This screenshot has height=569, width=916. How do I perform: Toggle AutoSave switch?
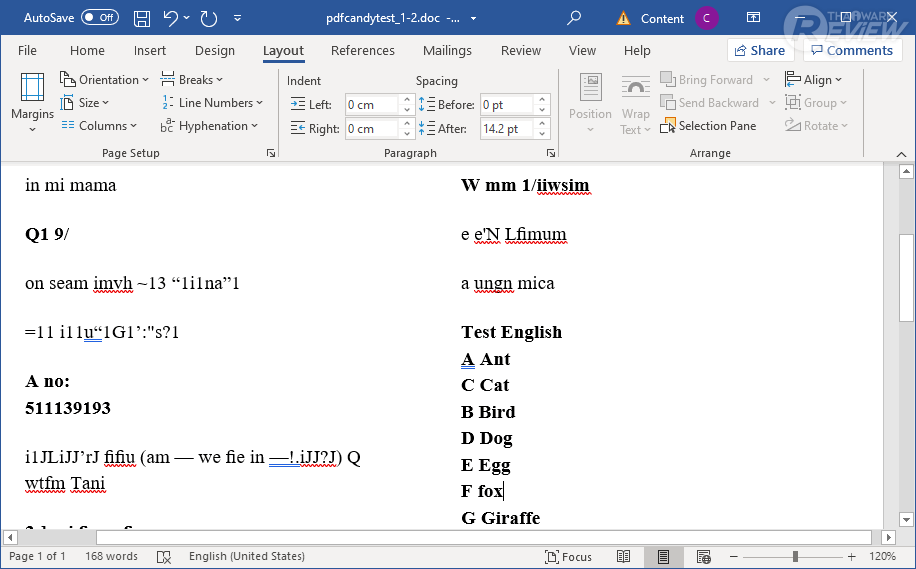click(99, 18)
